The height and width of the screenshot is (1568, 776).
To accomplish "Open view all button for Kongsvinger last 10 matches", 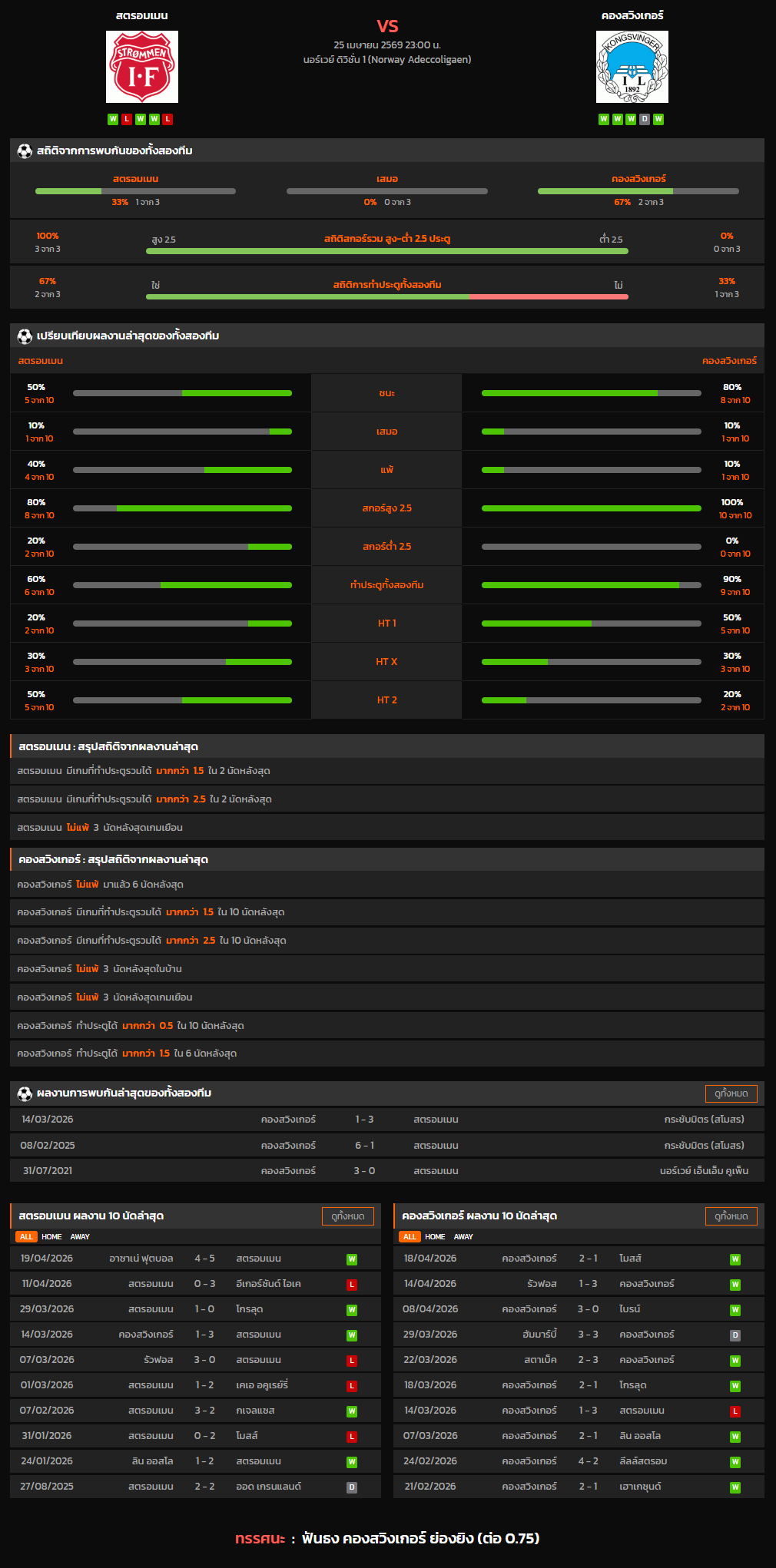I will (x=731, y=1216).
